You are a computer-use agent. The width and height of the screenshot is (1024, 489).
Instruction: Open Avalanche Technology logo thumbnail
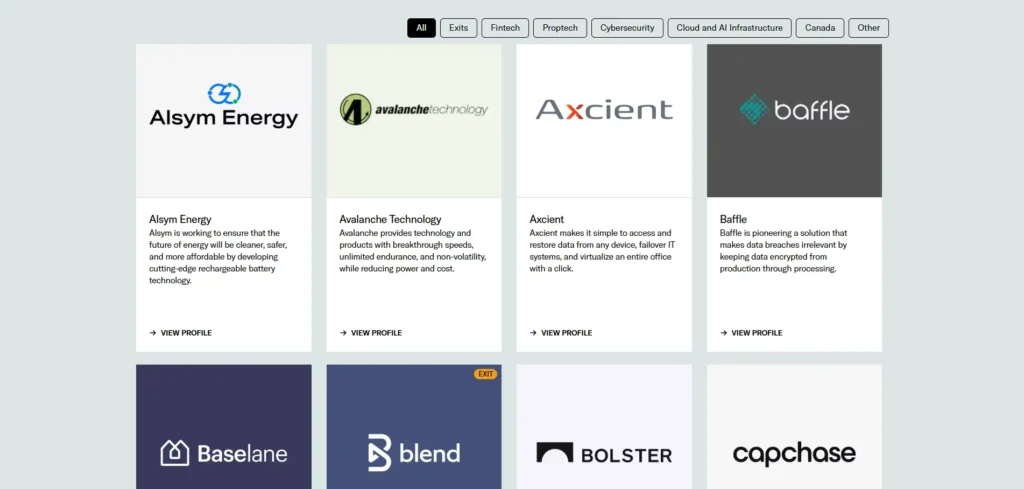pyautogui.click(x=414, y=121)
